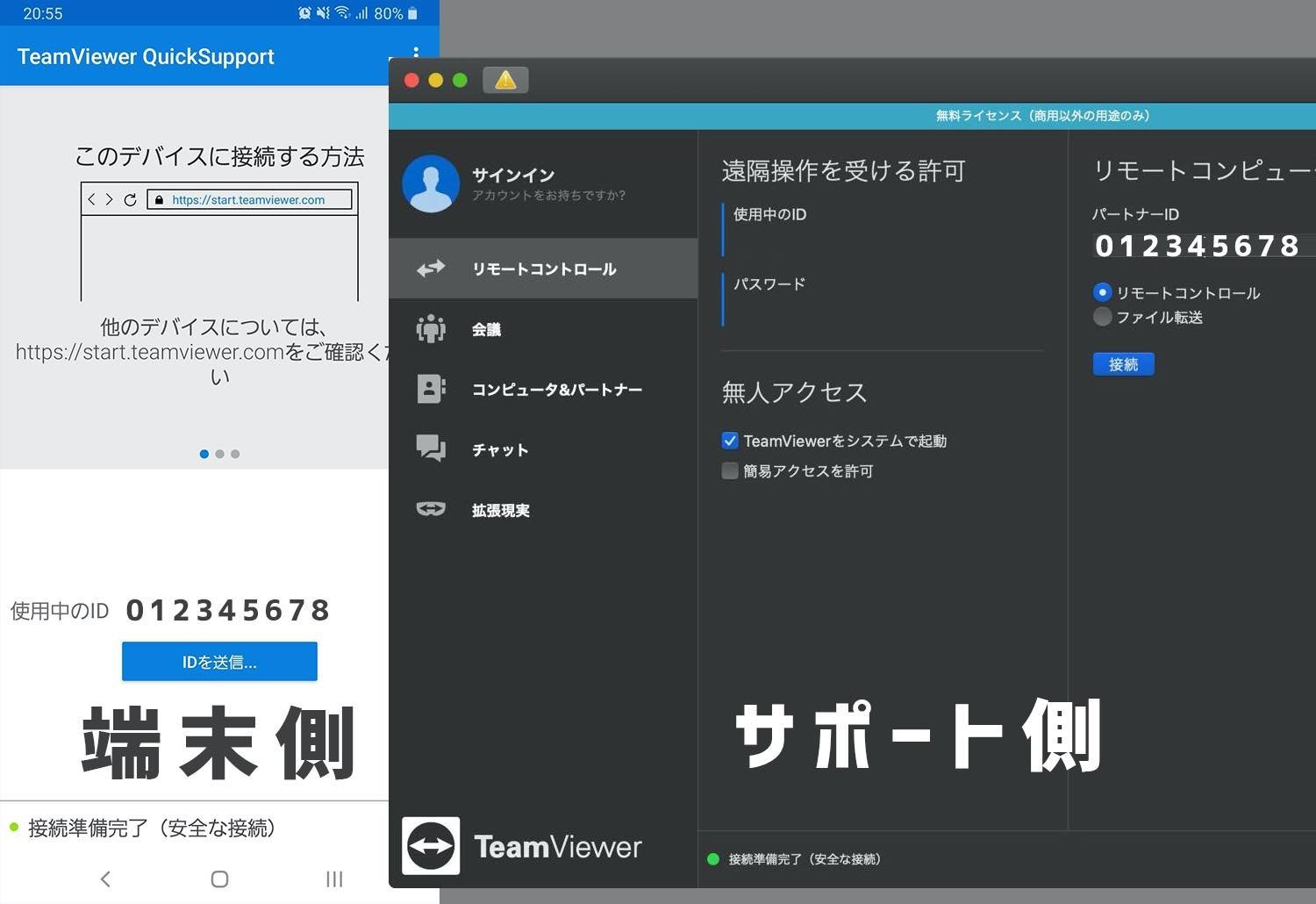This screenshot has width=1316, height=904.
Task: Tap the Android home navigation icon
Action: tap(219, 879)
